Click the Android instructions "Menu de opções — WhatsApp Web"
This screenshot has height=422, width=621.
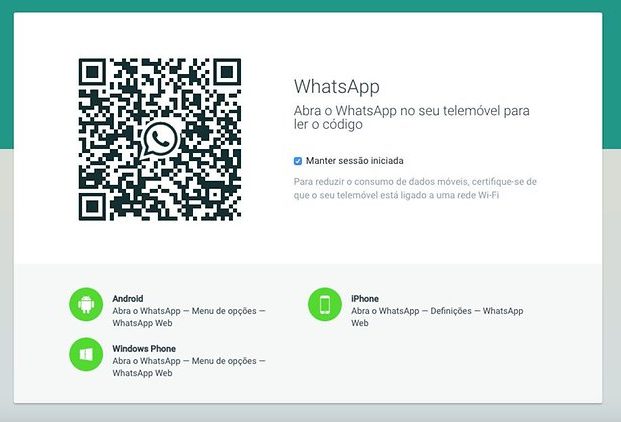click(x=189, y=317)
